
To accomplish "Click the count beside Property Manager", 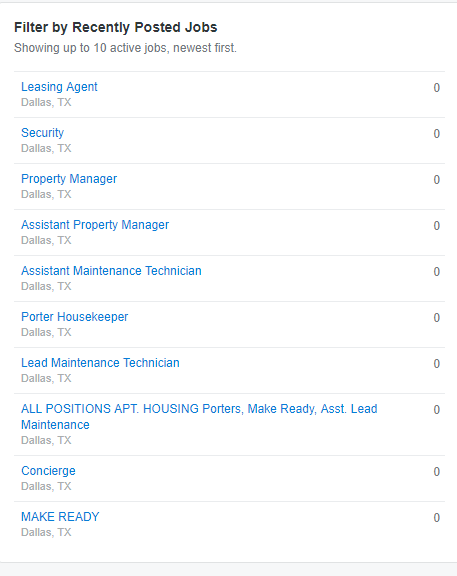I will 436,180.
